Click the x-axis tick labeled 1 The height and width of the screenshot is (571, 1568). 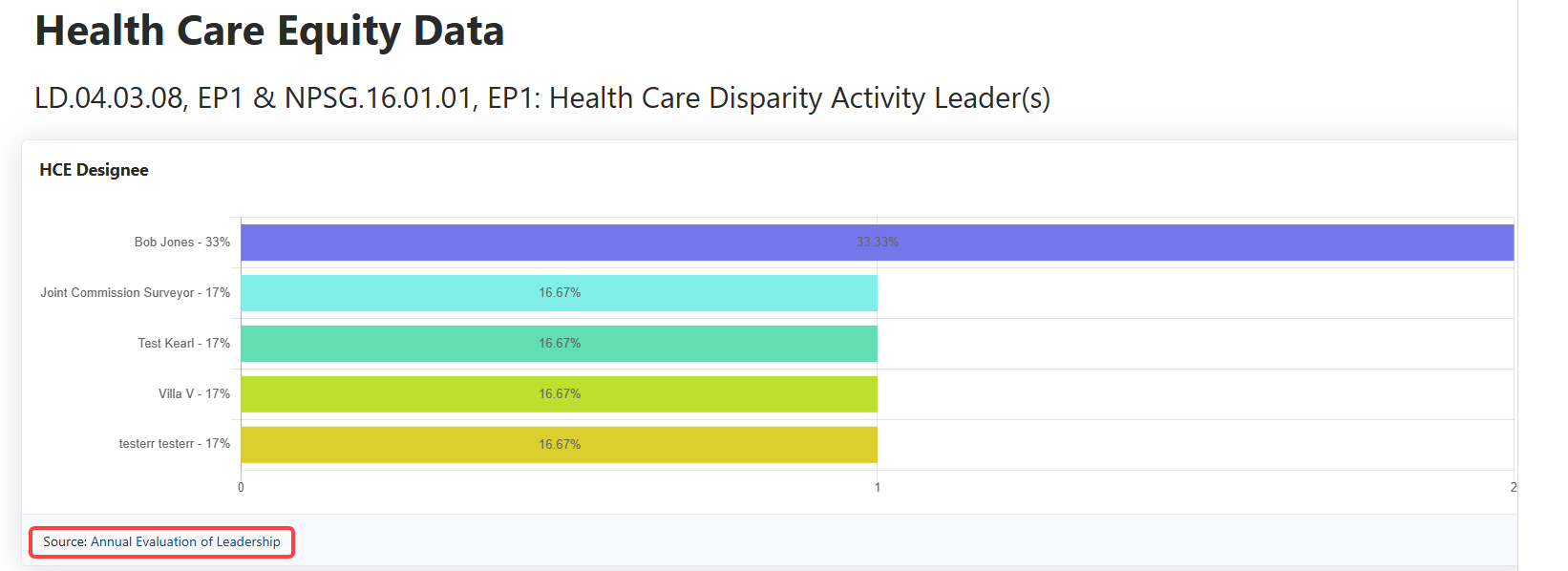pyautogui.click(x=878, y=487)
